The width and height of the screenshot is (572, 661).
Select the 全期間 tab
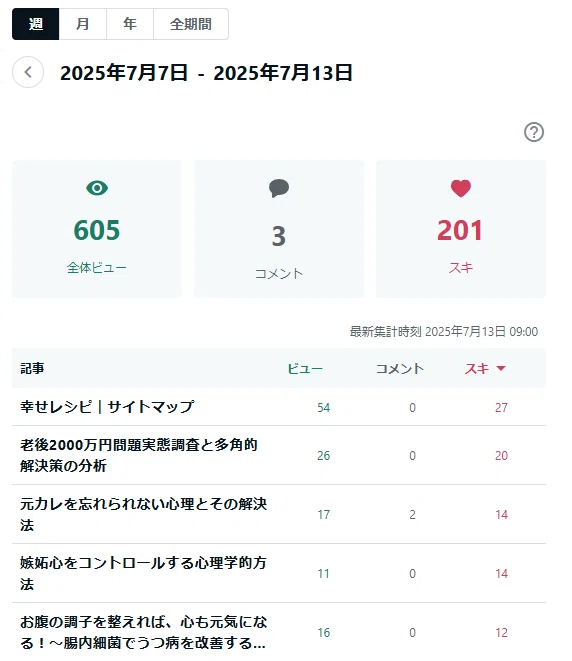191,24
